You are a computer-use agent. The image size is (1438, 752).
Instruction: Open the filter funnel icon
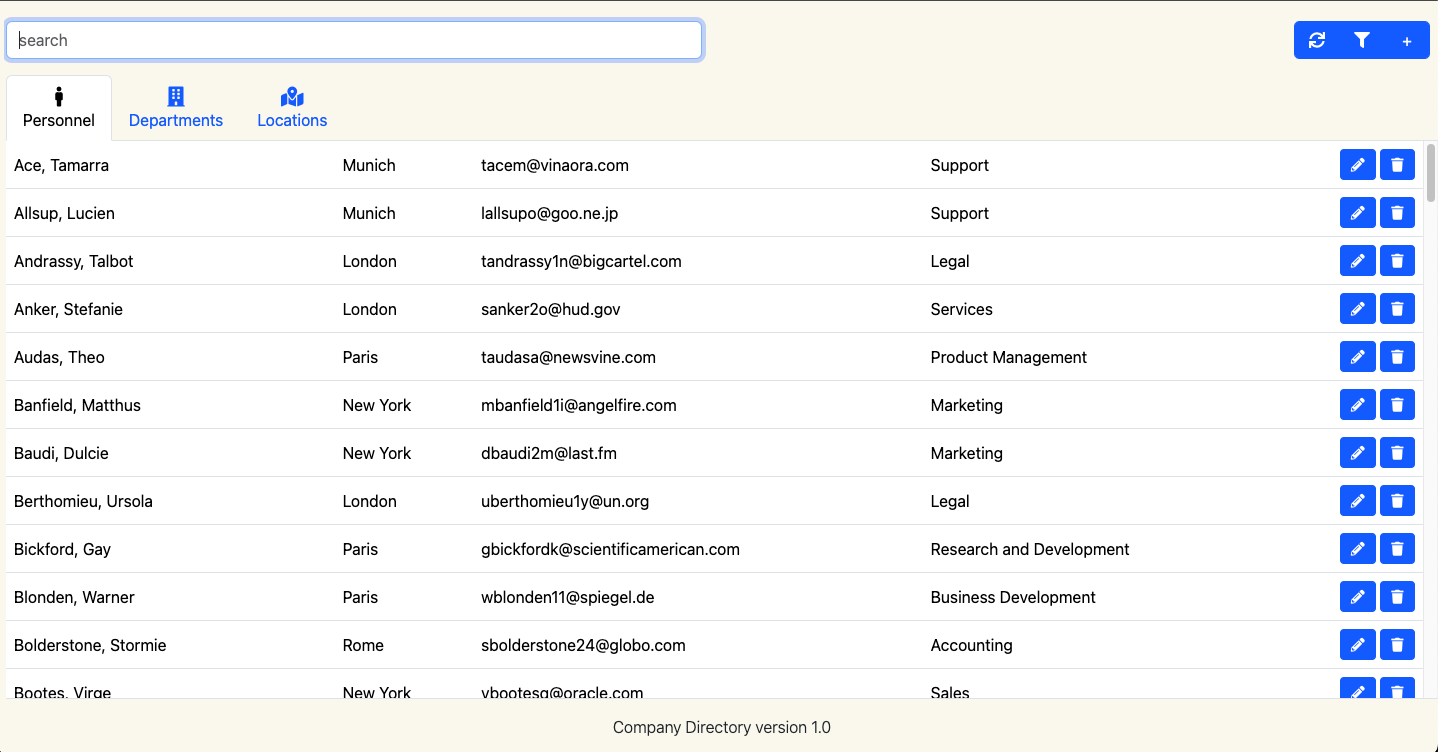coord(1362,41)
